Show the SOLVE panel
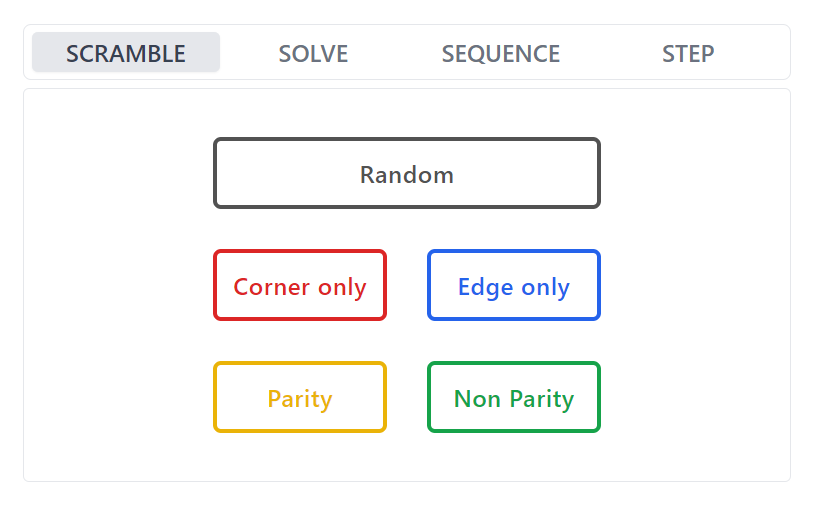 pyautogui.click(x=313, y=53)
